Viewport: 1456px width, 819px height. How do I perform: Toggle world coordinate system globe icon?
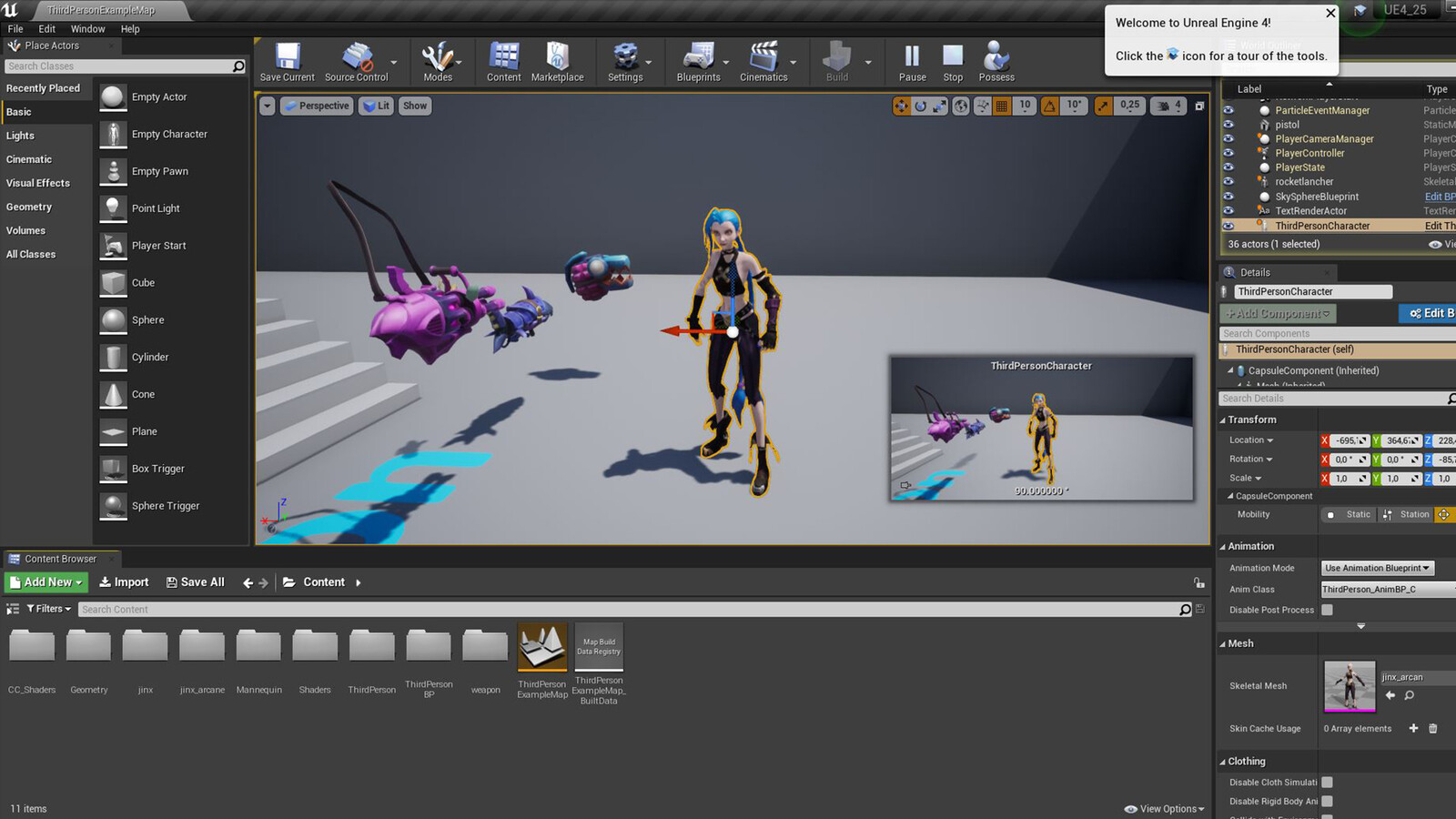click(961, 106)
